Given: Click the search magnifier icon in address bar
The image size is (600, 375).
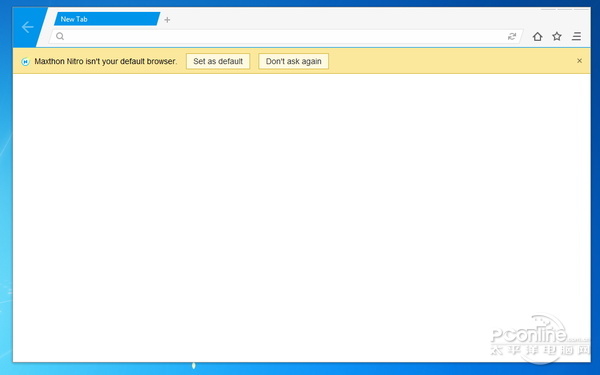Looking at the screenshot, I should coord(60,36).
